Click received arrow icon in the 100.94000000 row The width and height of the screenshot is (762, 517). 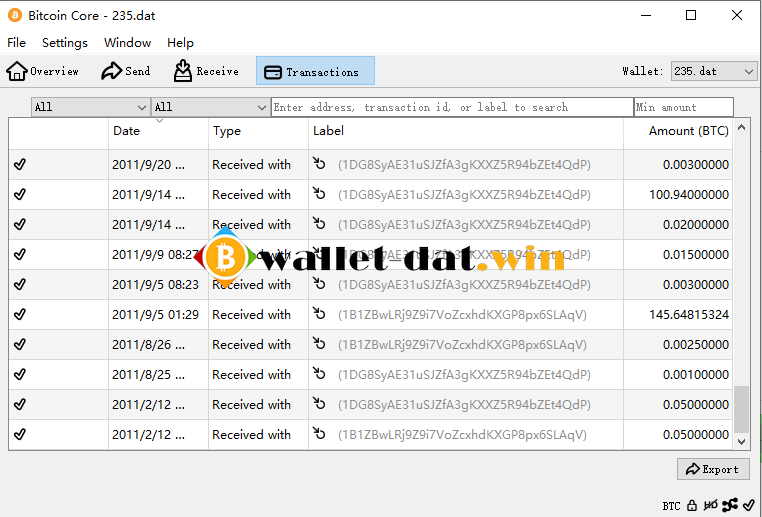(x=319, y=193)
